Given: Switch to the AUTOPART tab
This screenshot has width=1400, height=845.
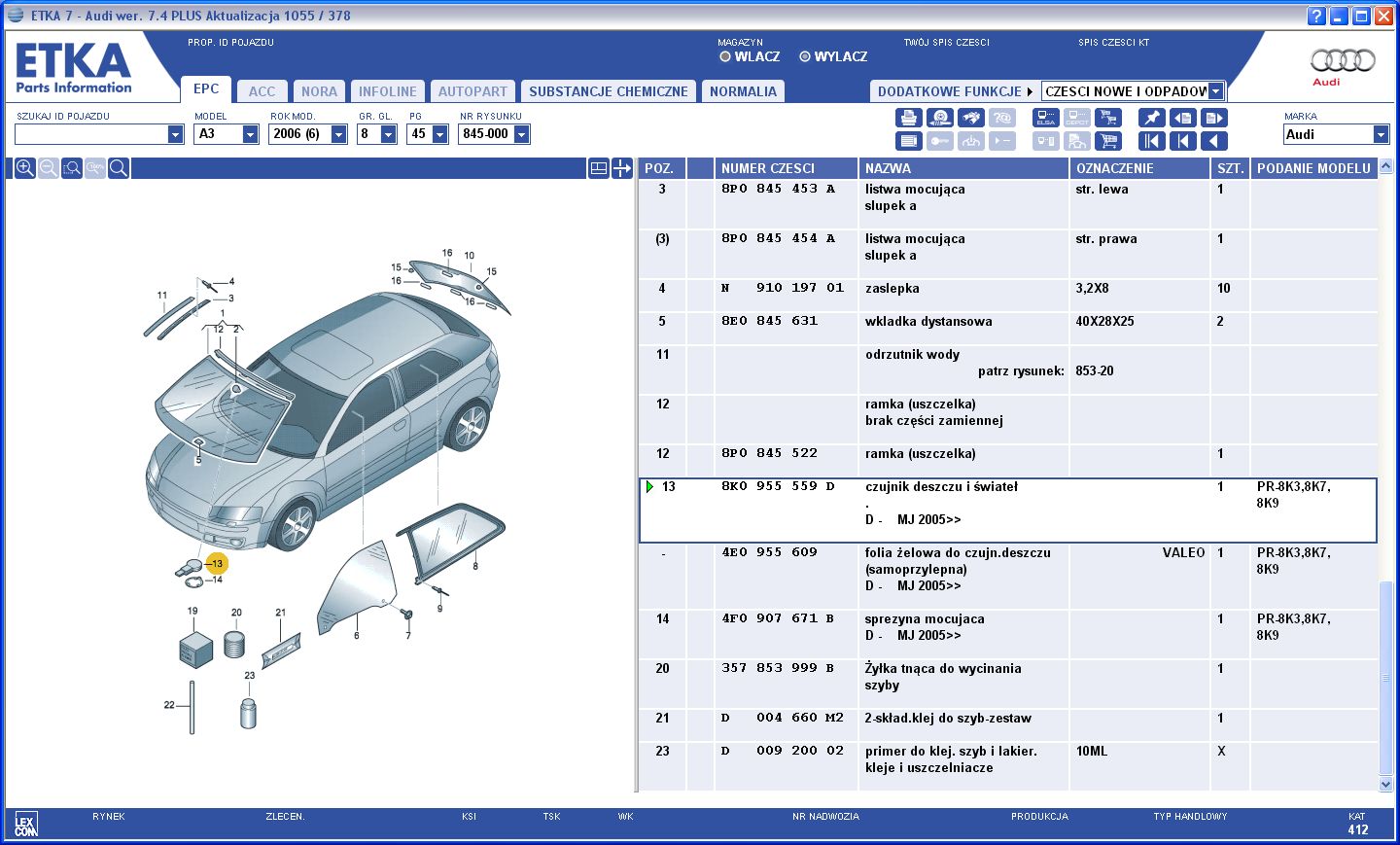Looking at the screenshot, I should point(472,91).
